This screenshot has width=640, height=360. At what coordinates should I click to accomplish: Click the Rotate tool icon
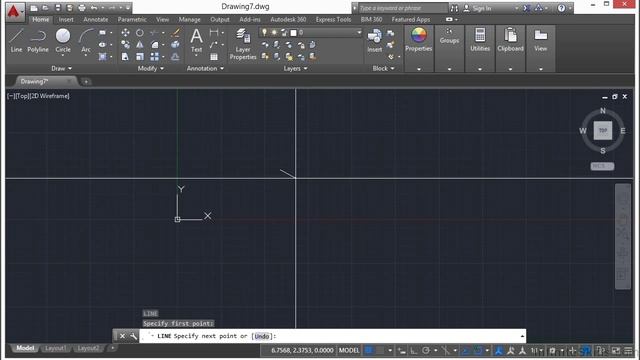click(x=140, y=32)
